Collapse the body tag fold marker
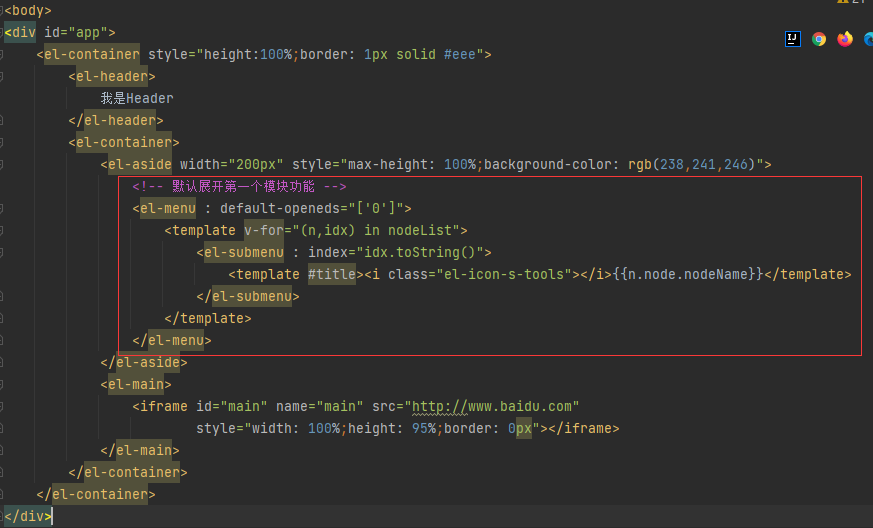The width and height of the screenshot is (873, 528). coord(3,11)
